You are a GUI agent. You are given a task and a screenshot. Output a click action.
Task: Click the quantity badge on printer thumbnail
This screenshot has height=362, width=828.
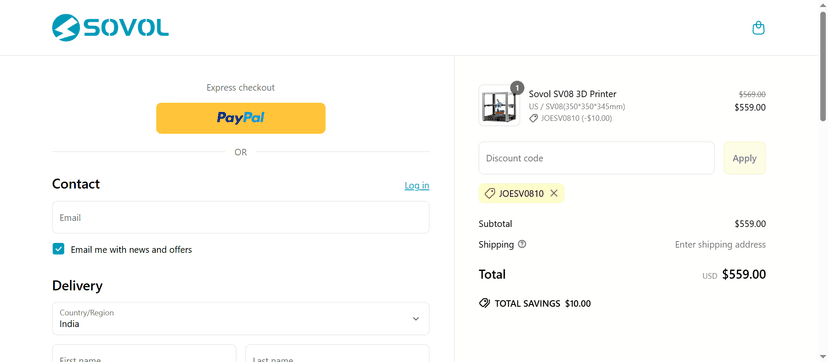518,88
